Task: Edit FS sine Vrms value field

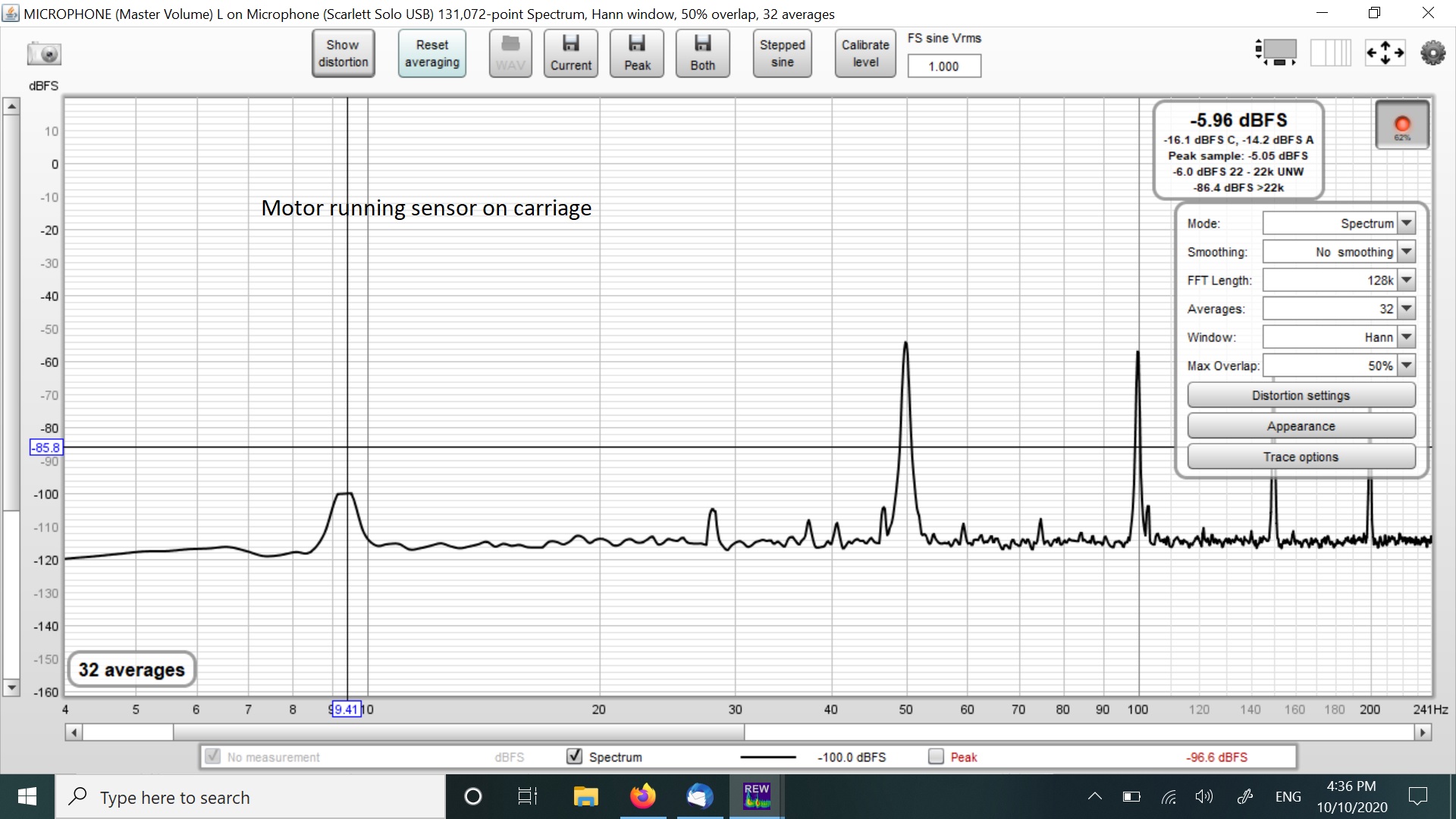Action: [x=944, y=66]
